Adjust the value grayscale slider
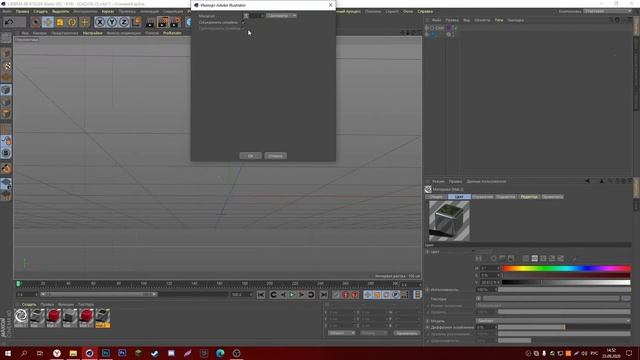The width and height of the screenshot is (640, 360). pyautogui.click(x=566, y=282)
